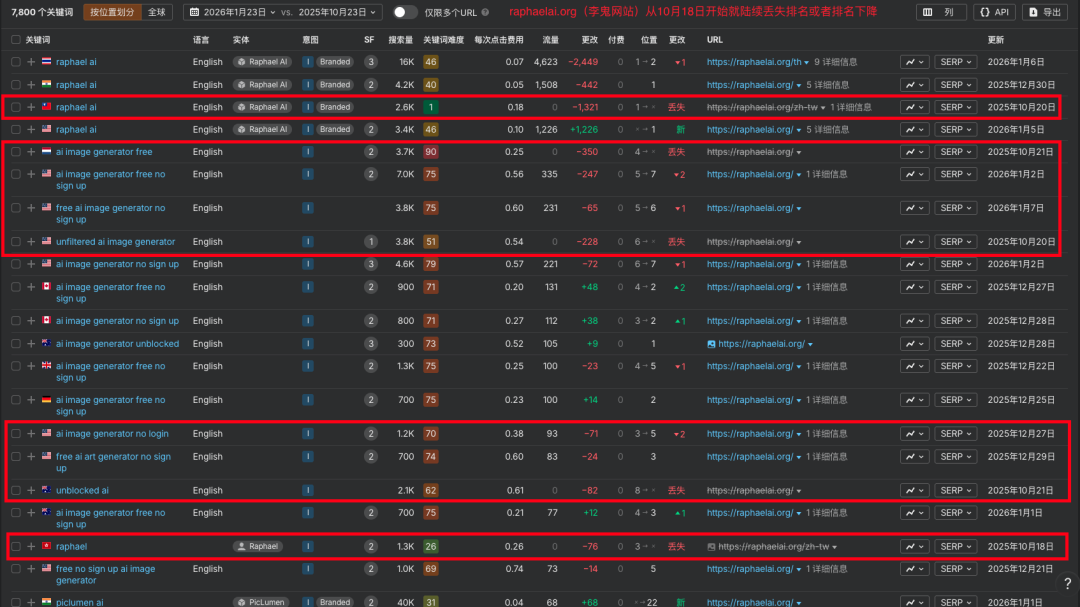Open keyword link unblocked ai
The height and width of the screenshot is (607, 1080).
pos(82,491)
